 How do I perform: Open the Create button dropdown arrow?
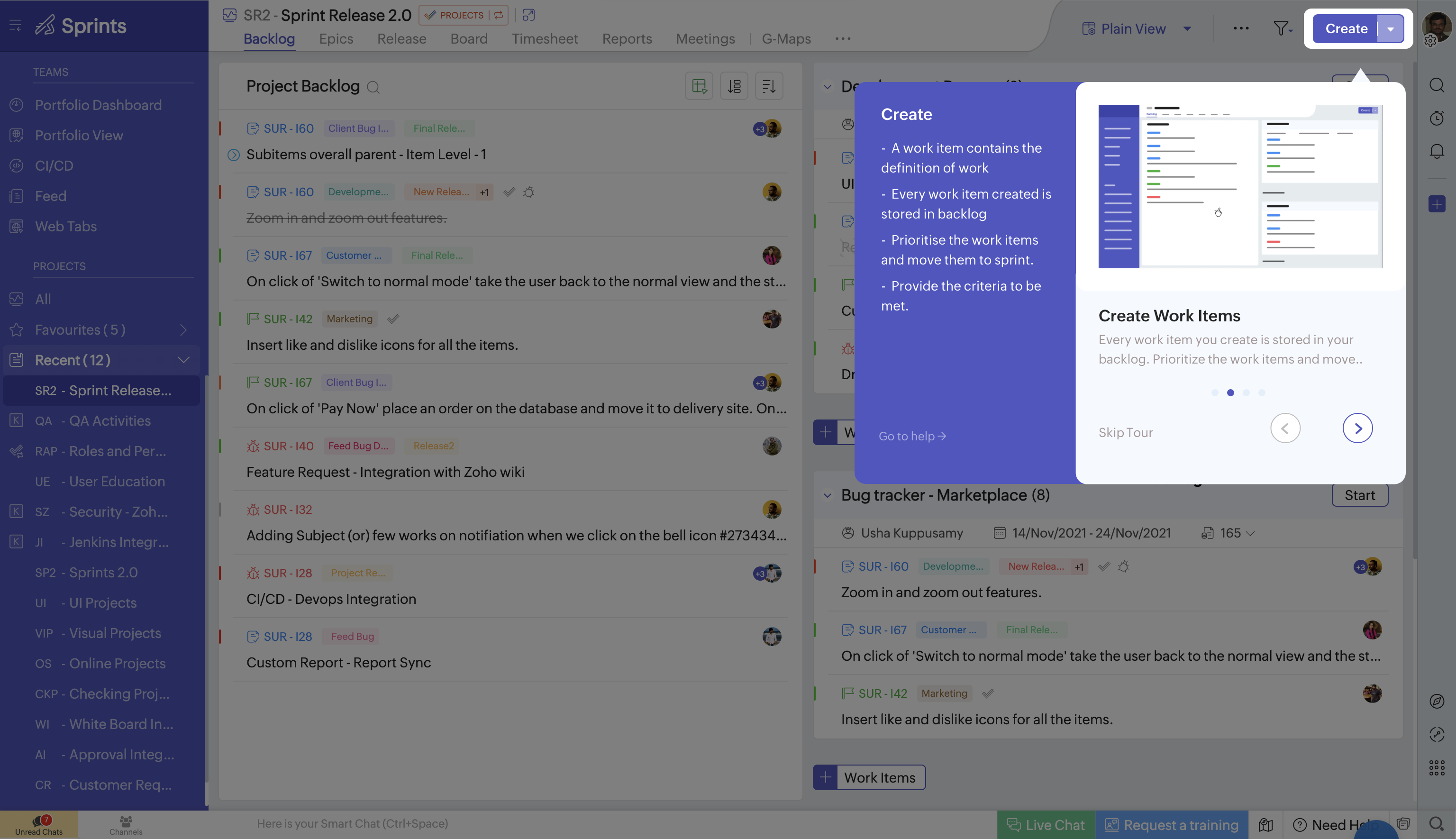(1390, 29)
